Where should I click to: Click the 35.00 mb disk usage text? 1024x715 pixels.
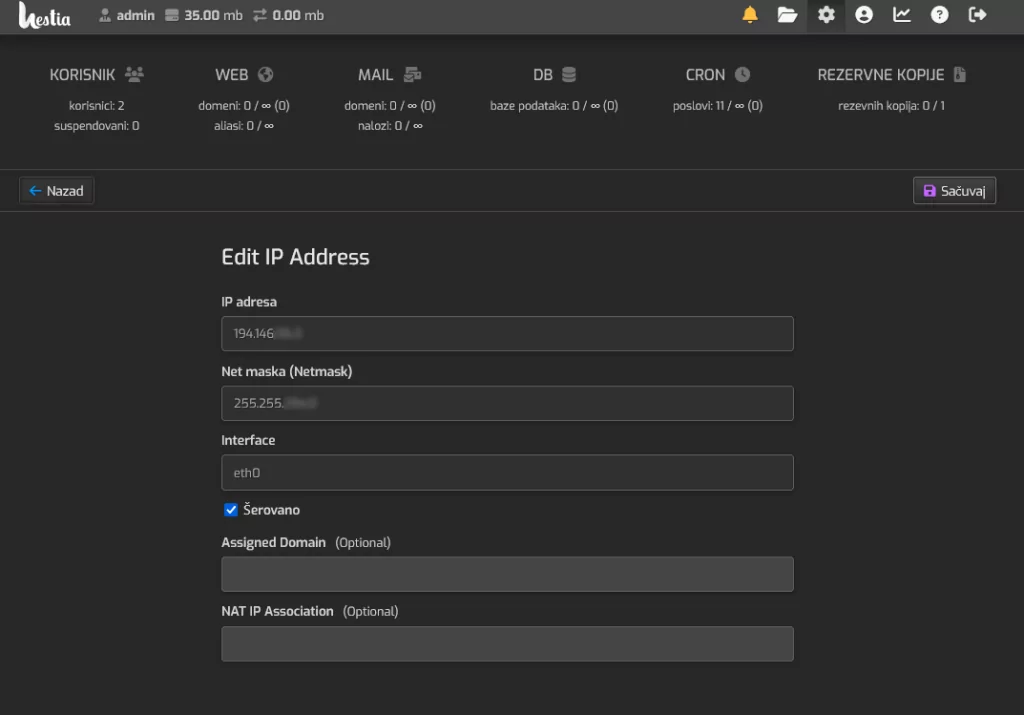pyautogui.click(x=213, y=15)
